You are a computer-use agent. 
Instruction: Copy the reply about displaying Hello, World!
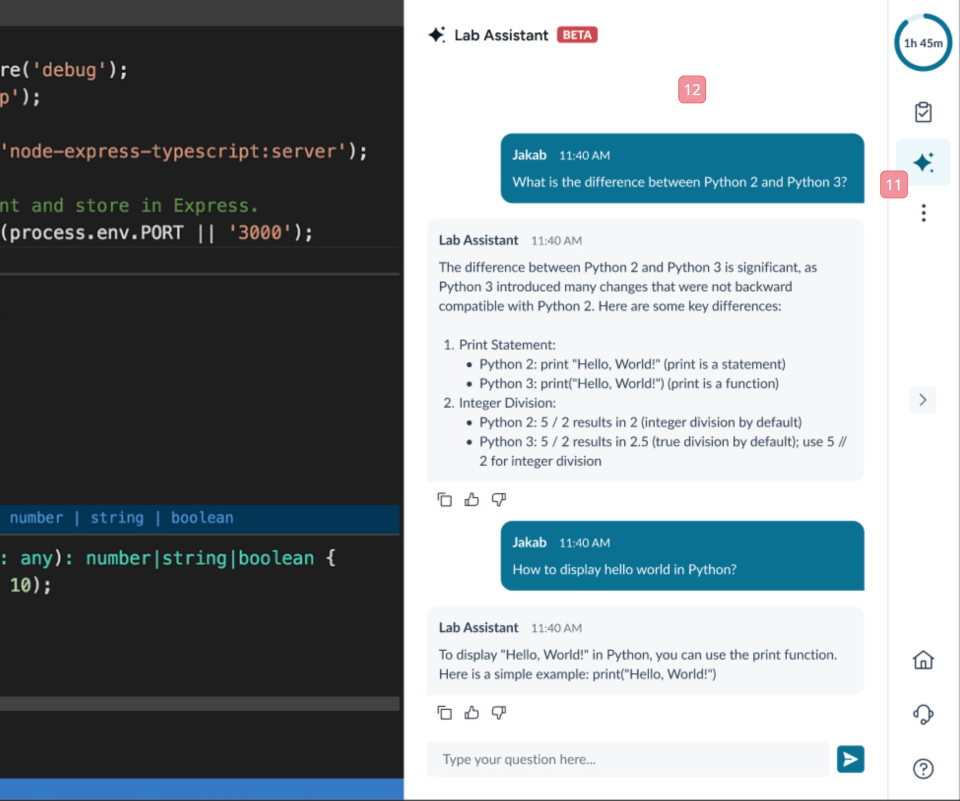click(x=444, y=713)
